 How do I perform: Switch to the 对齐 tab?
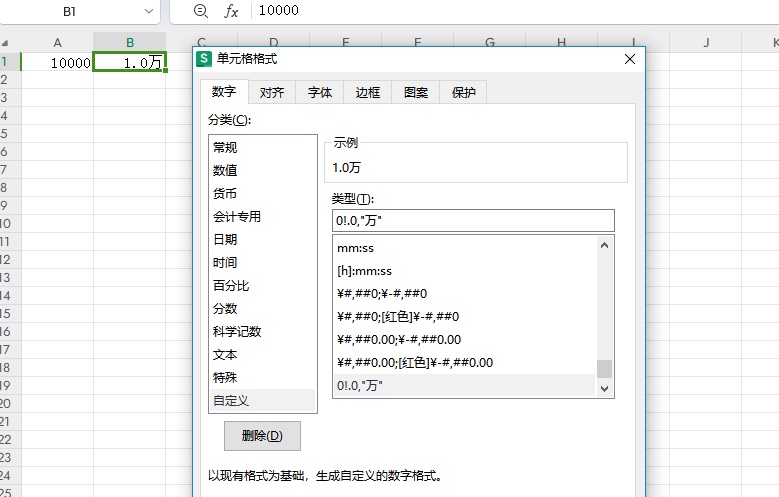272,92
